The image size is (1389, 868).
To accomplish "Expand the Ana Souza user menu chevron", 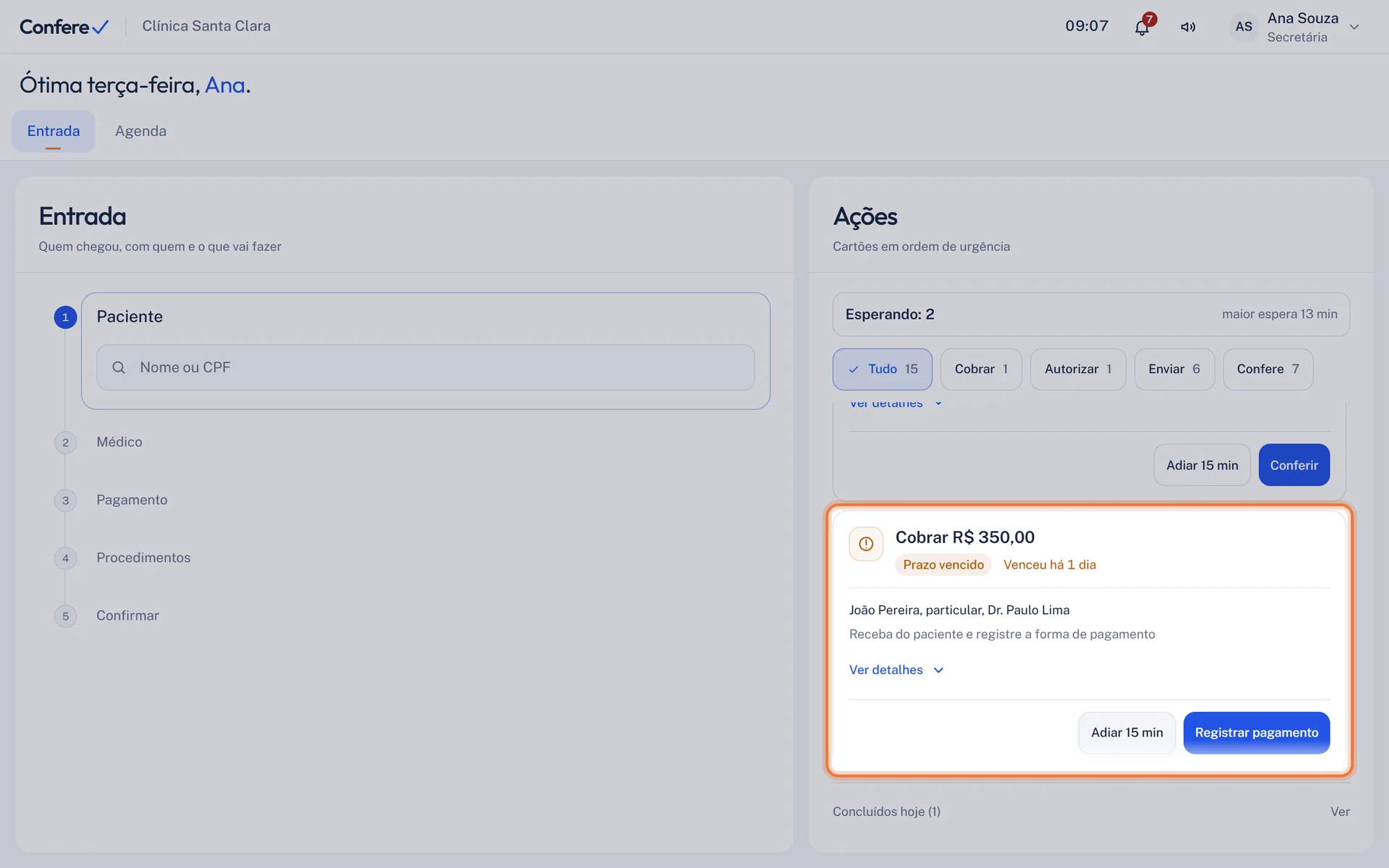I will (x=1354, y=27).
